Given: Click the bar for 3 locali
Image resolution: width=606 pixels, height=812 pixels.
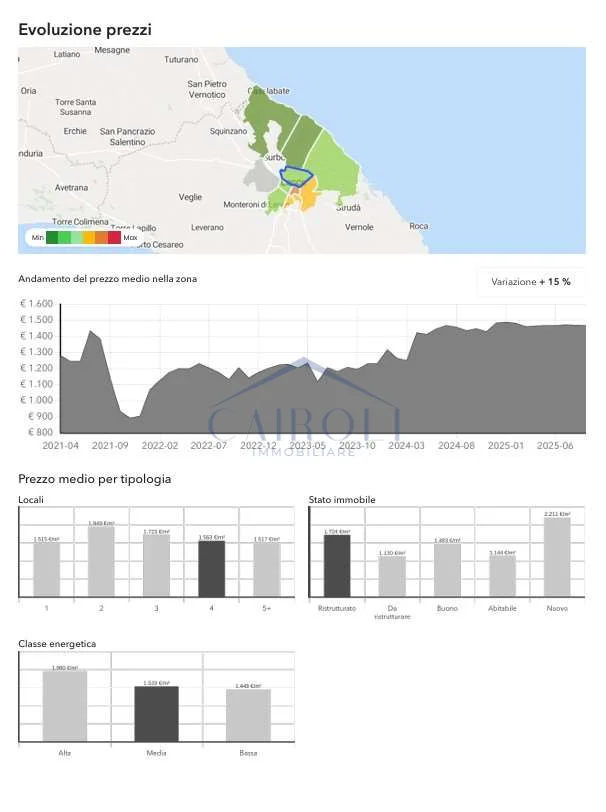Looking at the screenshot, I should click(x=156, y=566).
